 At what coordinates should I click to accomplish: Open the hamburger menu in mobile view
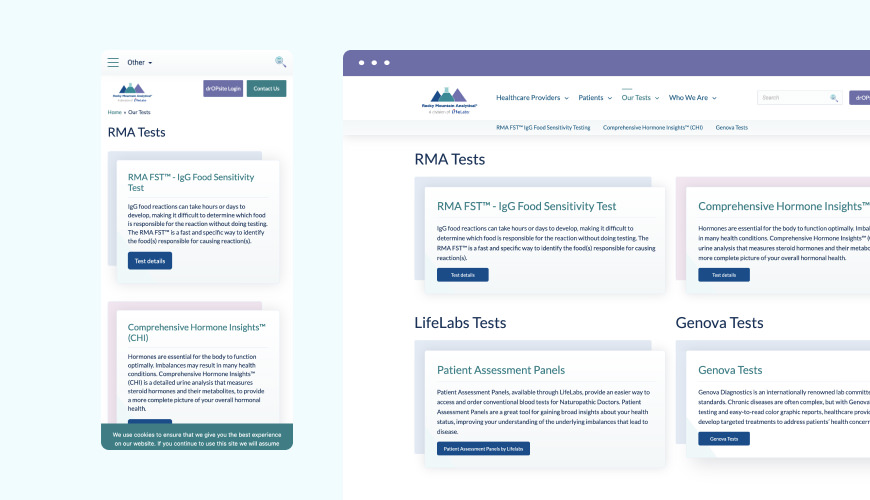pos(113,63)
